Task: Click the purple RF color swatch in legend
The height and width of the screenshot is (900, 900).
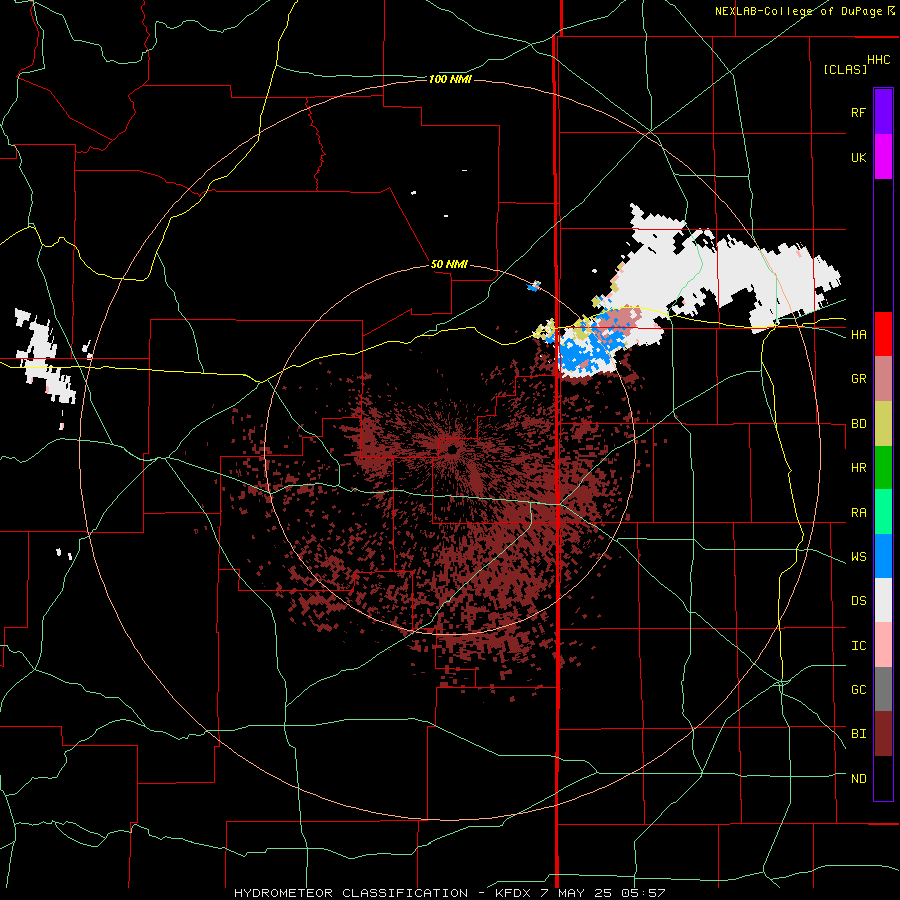Action: [x=883, y=112]
